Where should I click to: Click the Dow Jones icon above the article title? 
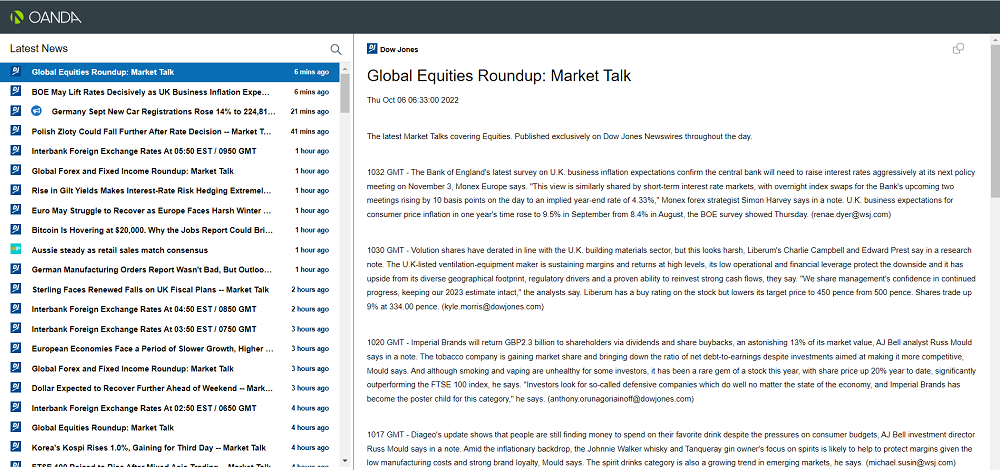[x=372, y=49]
